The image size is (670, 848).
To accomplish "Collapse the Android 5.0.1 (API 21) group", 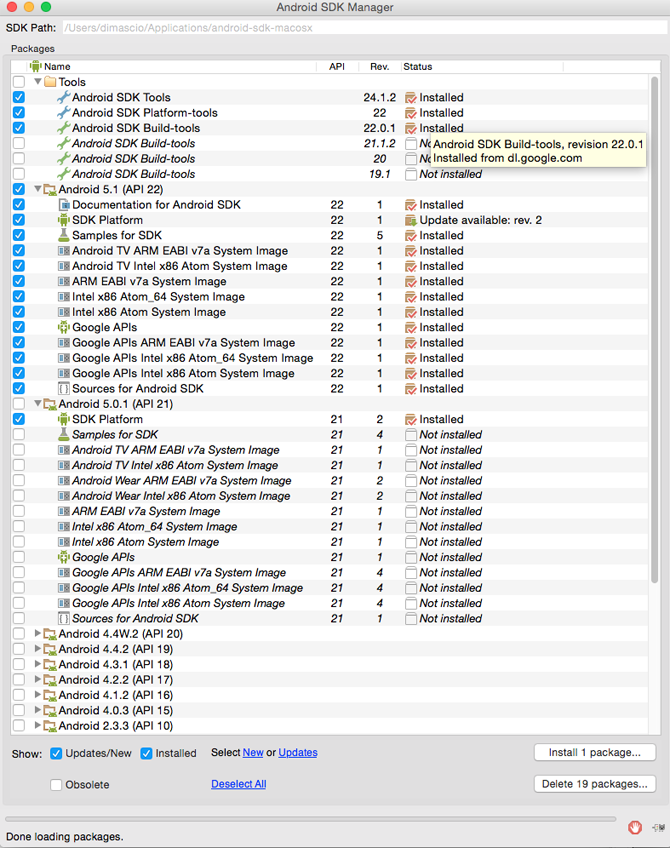I will tap(37, 403).
